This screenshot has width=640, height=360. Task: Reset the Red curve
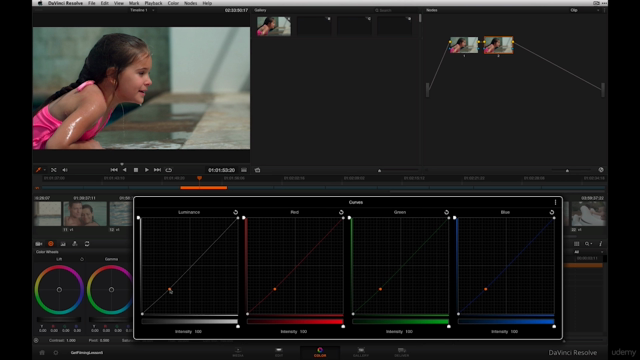tap(341, 212)
